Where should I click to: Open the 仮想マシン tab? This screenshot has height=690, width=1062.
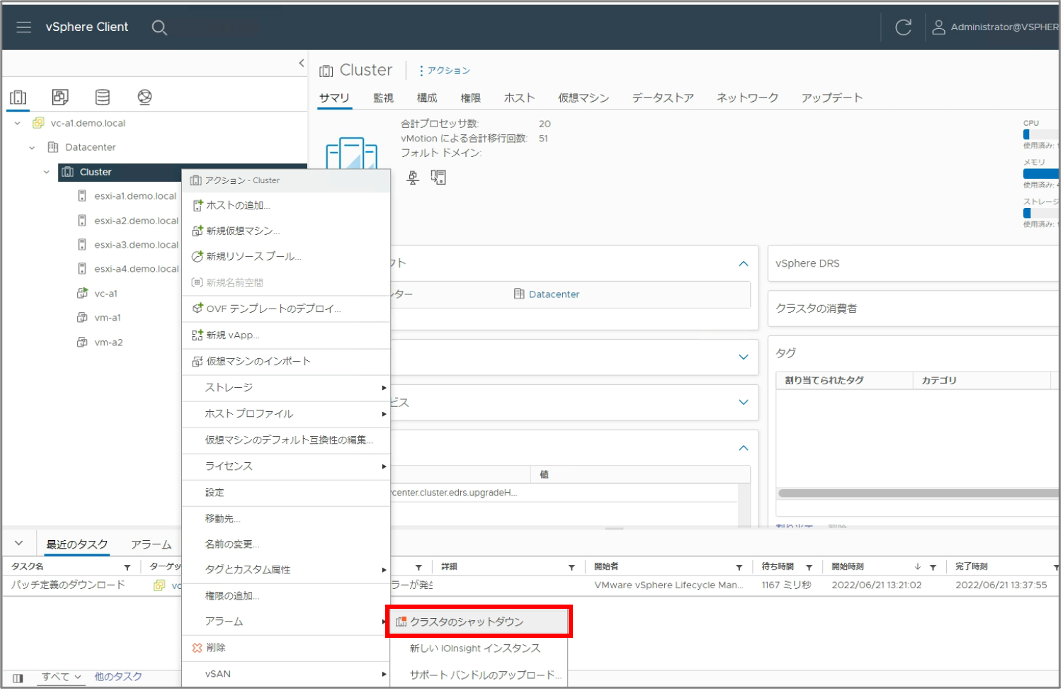pos(584,98)
